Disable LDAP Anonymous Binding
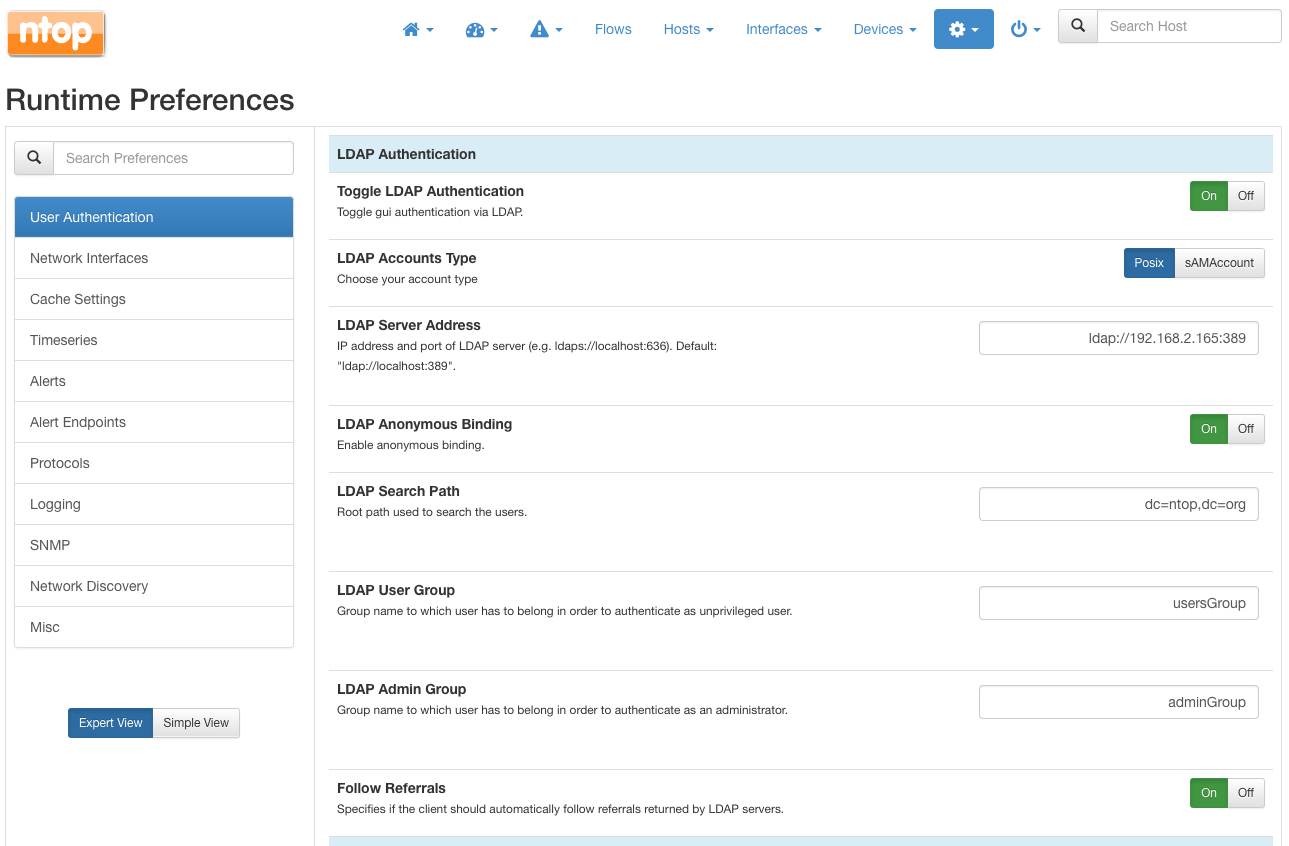 (1245, 429)
